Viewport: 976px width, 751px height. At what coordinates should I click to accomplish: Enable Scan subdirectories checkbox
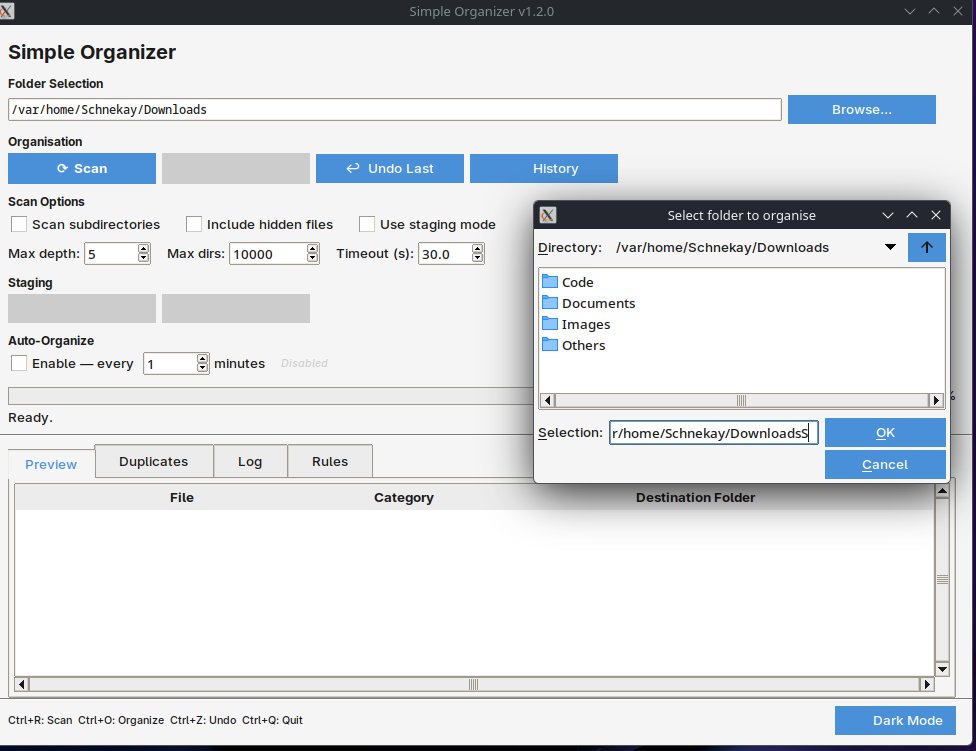(19, 224)
